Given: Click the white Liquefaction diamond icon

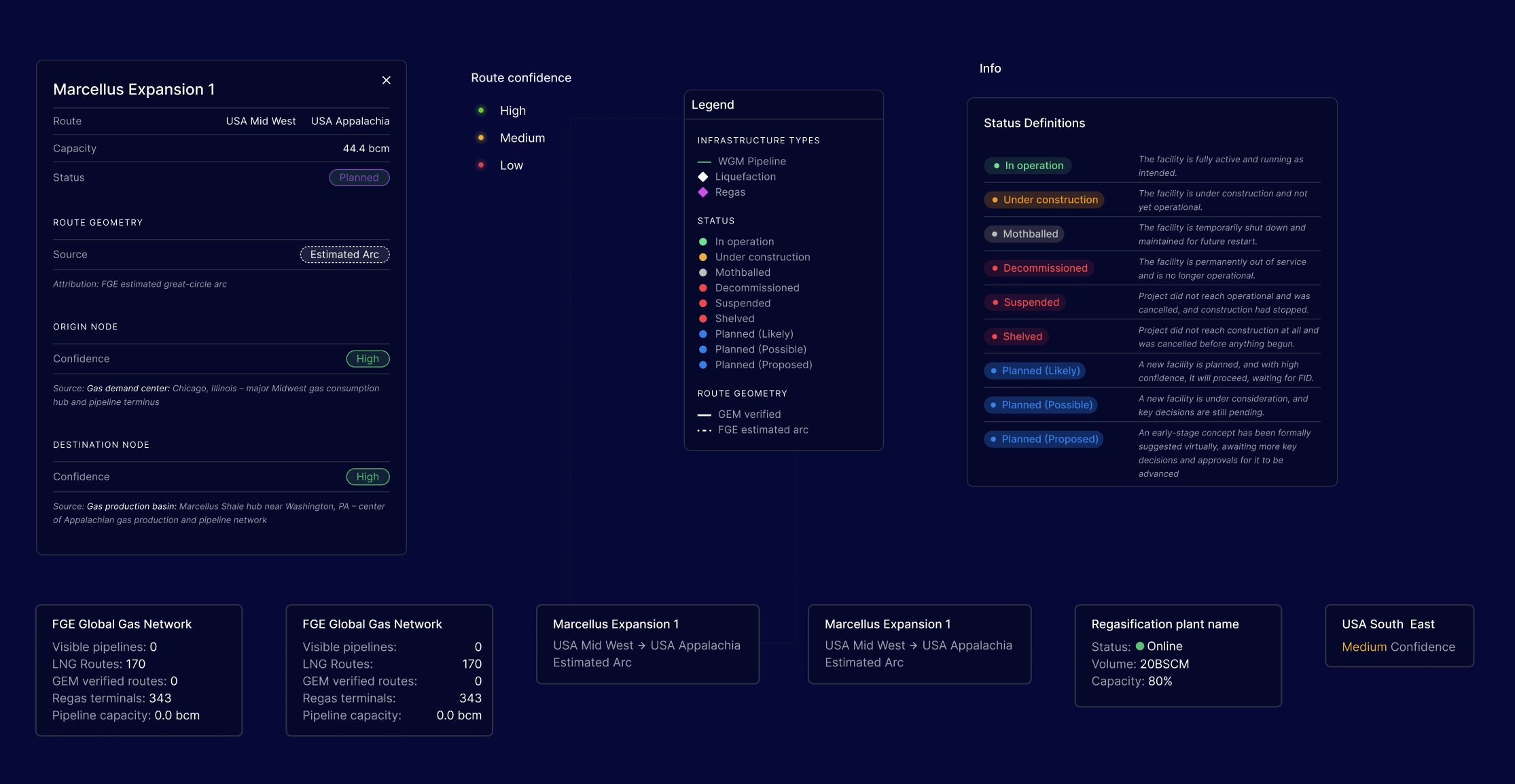Looking at the screenshot, I should click(703, 177).
